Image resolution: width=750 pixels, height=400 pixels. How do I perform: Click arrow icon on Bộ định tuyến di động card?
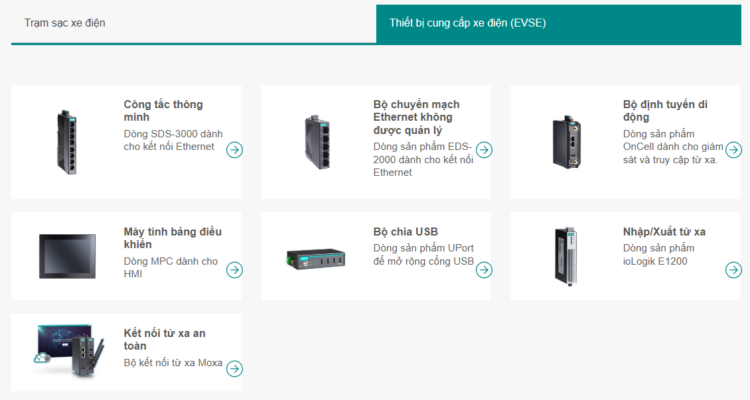coord(733,150)
